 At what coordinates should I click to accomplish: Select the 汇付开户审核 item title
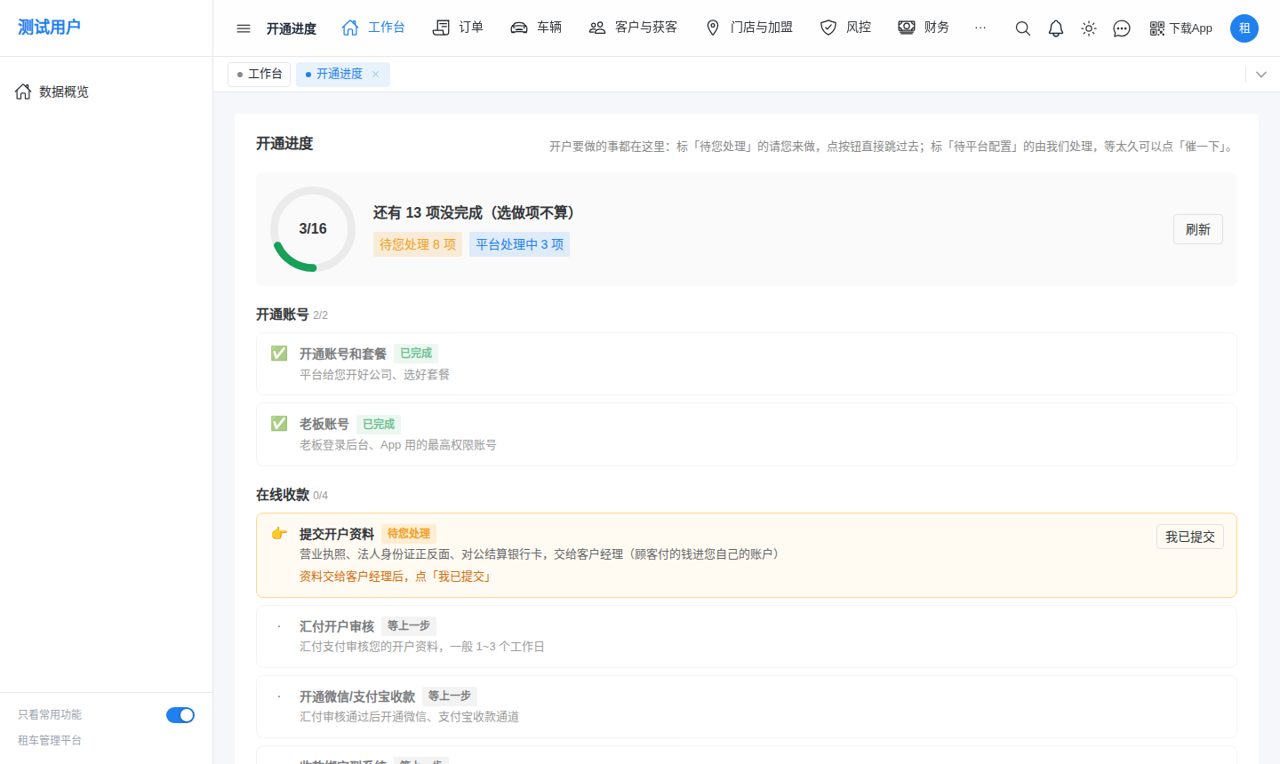pos(337,627)
